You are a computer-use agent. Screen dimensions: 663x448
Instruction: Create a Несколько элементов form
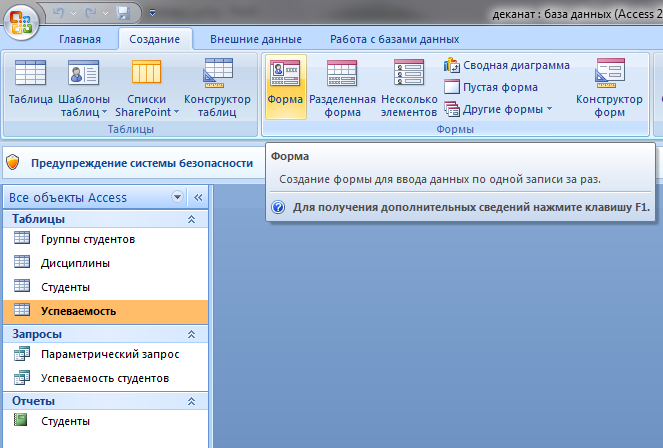click(408, 88)
